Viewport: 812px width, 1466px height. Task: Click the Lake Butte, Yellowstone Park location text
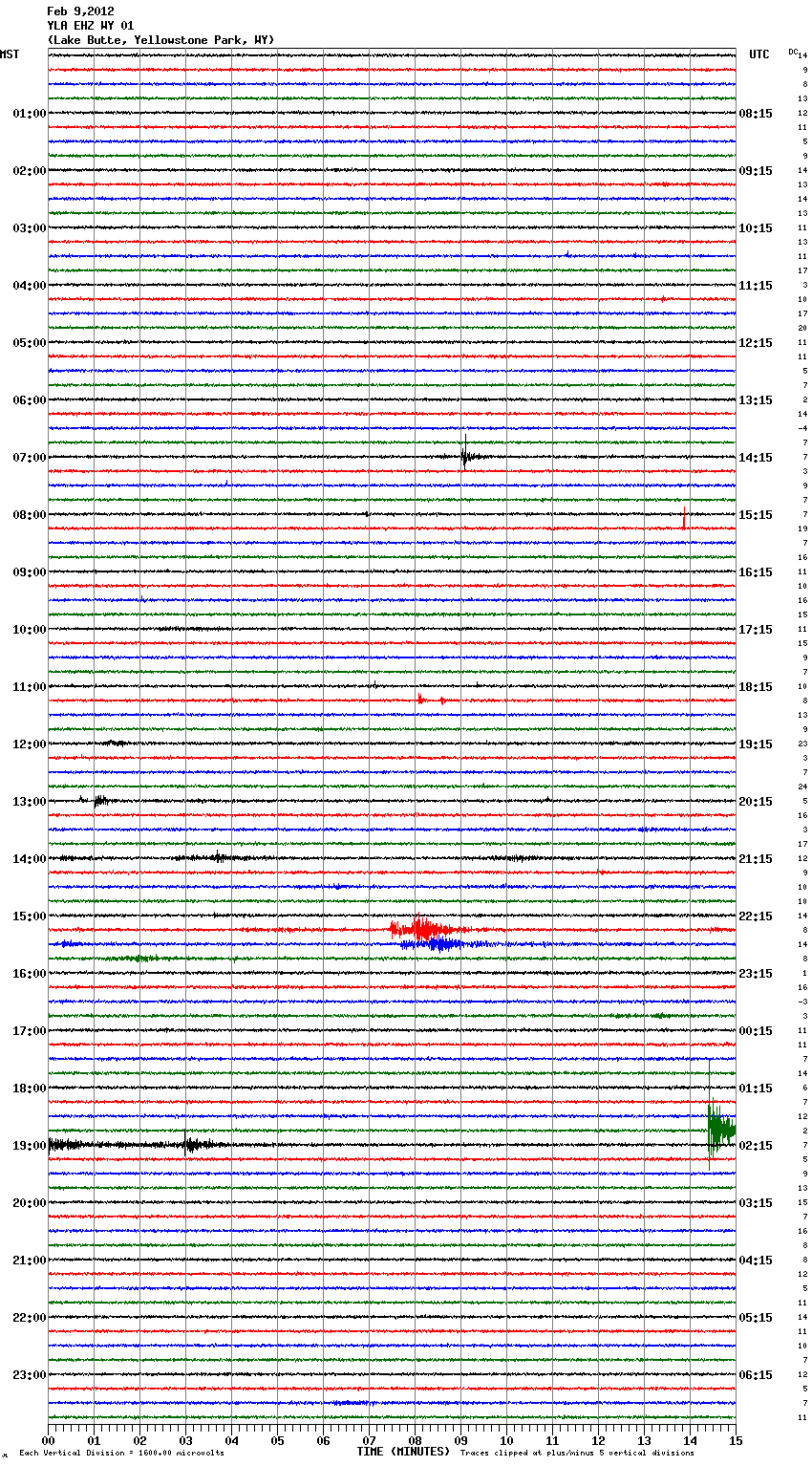160,40
